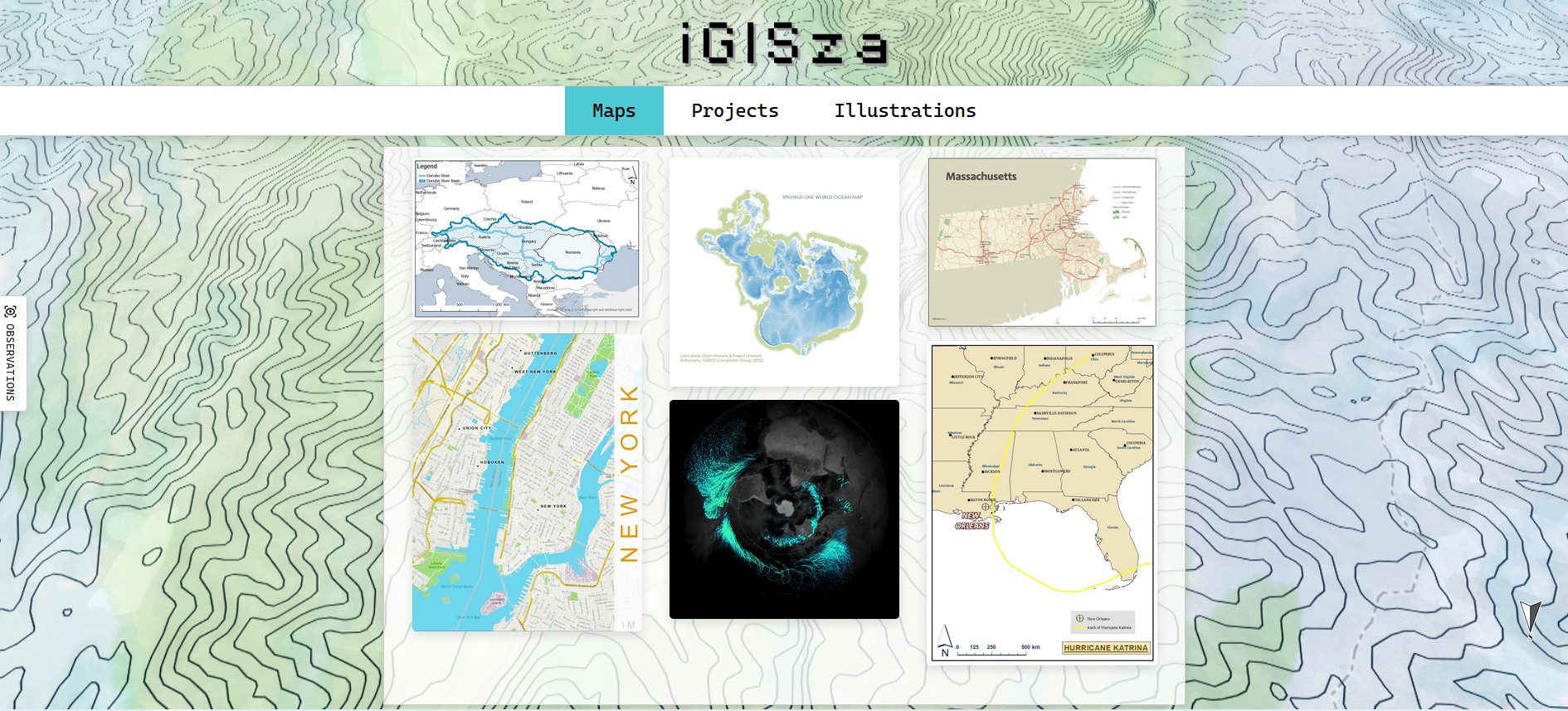Viewport: 1568px width, 711px height.
Task: Click the camera icon on Observations tab
Action: [11, 312]
